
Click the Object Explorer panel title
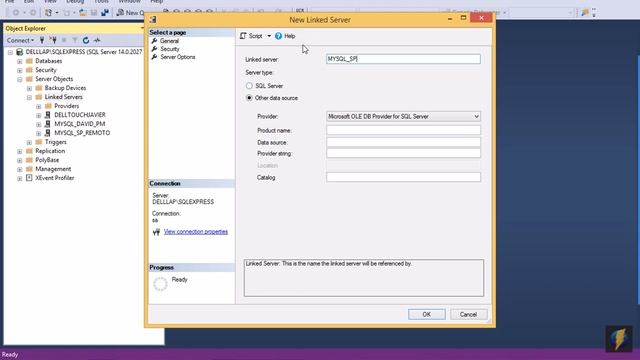coord(26,28)
